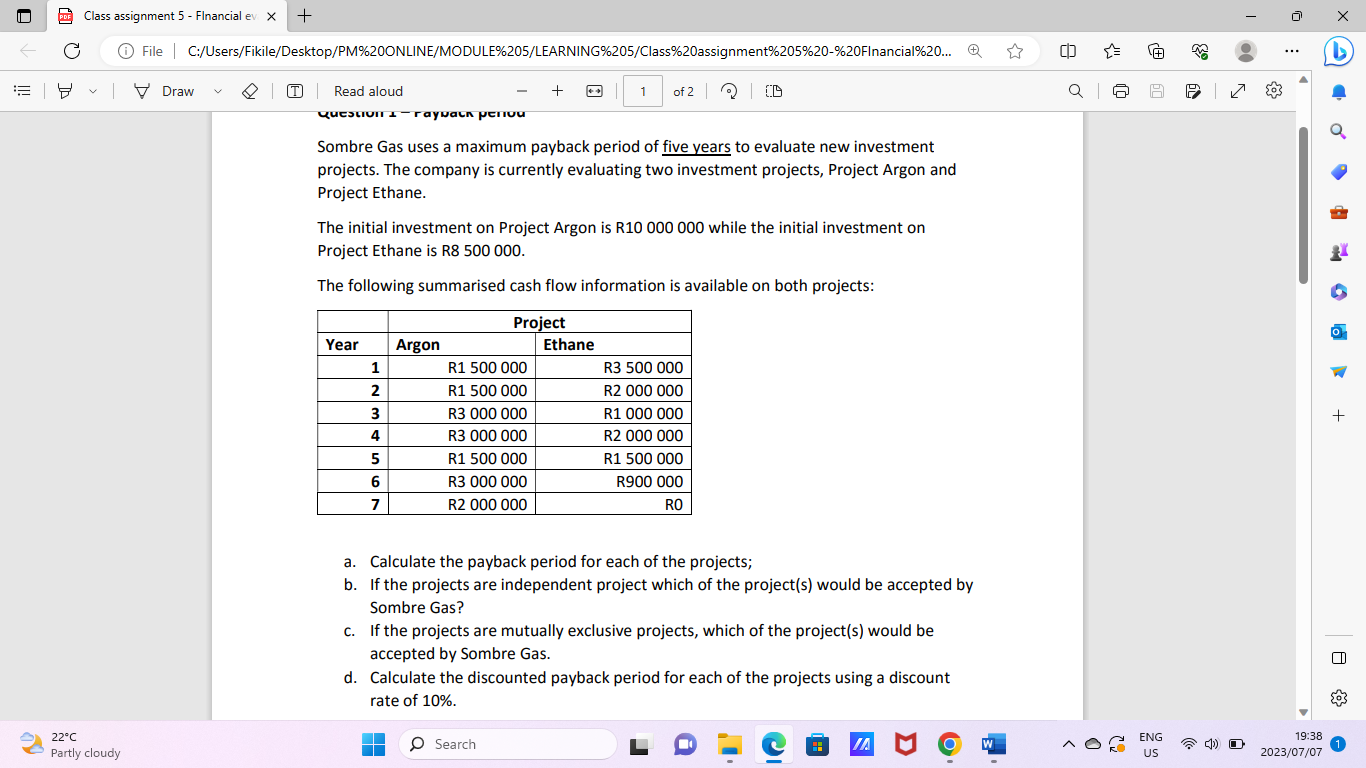Open the tab actions menu
The width and height of the screenshot is (1366, 768).
(x=23, y=16)
